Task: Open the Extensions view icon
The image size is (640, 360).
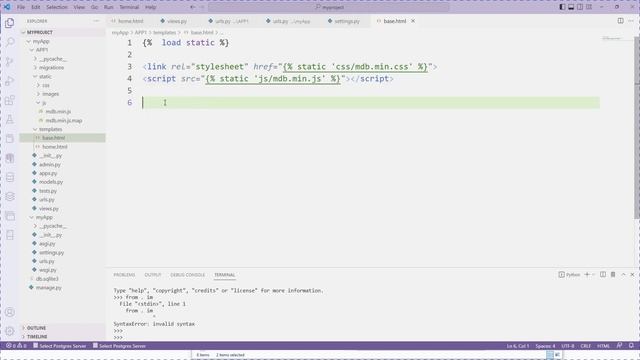Action: coord(10,100)
